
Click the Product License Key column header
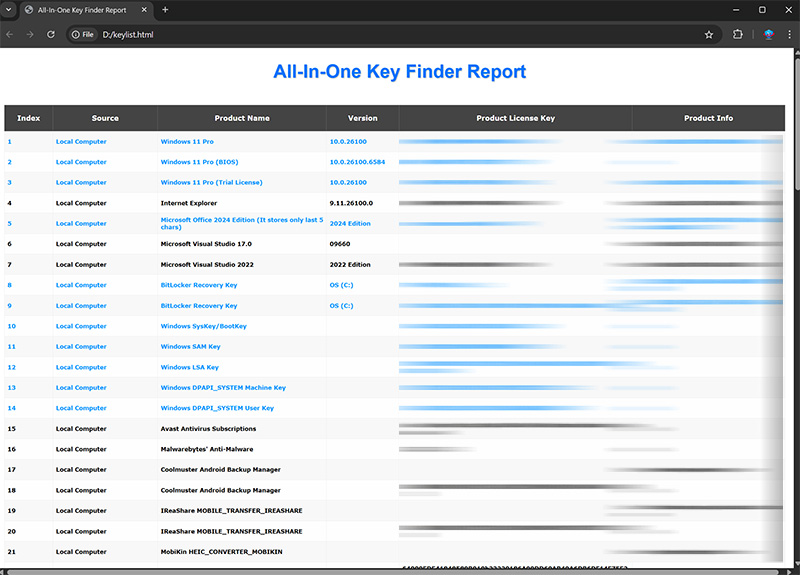515,118
